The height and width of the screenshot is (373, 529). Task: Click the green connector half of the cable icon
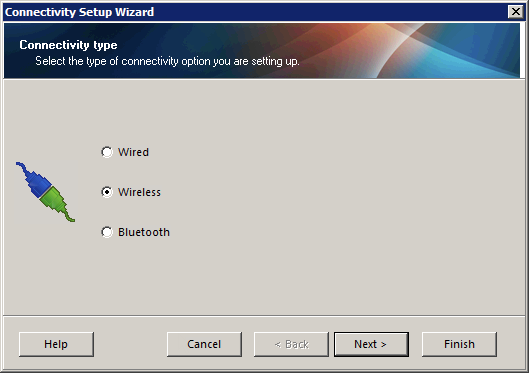pyautogui.click(x=57, y=204)
